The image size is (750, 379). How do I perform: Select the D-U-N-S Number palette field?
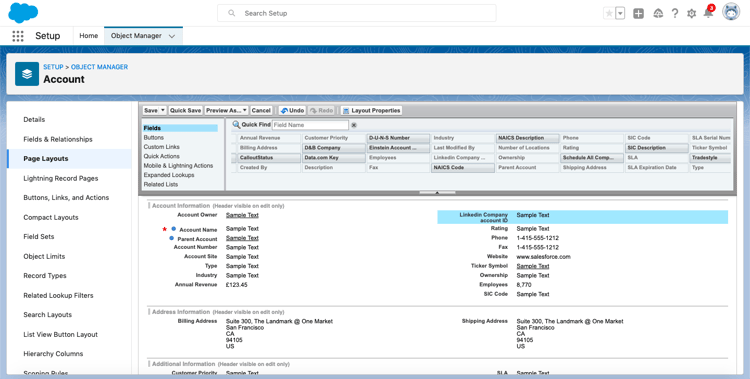pos(398,138)
